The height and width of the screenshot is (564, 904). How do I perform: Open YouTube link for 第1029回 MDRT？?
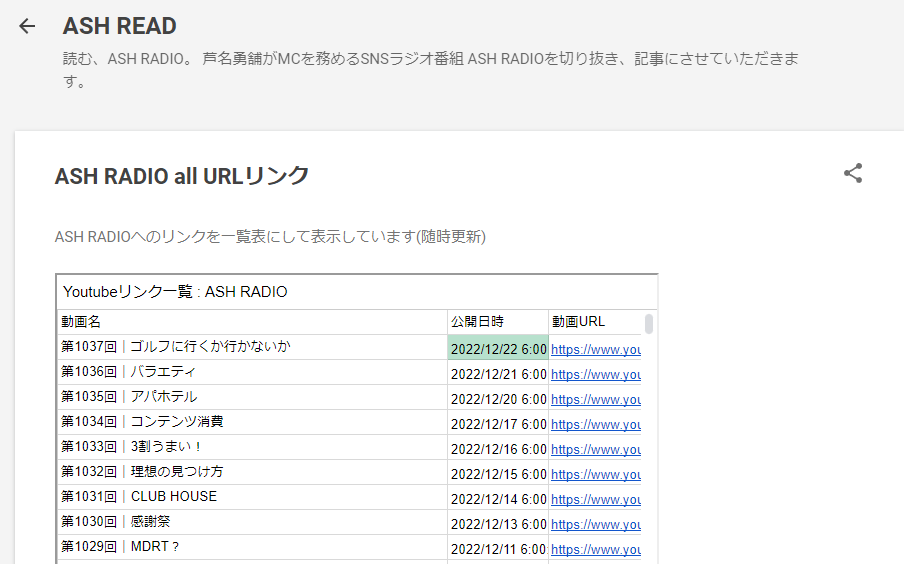click(x=596, y=549)
